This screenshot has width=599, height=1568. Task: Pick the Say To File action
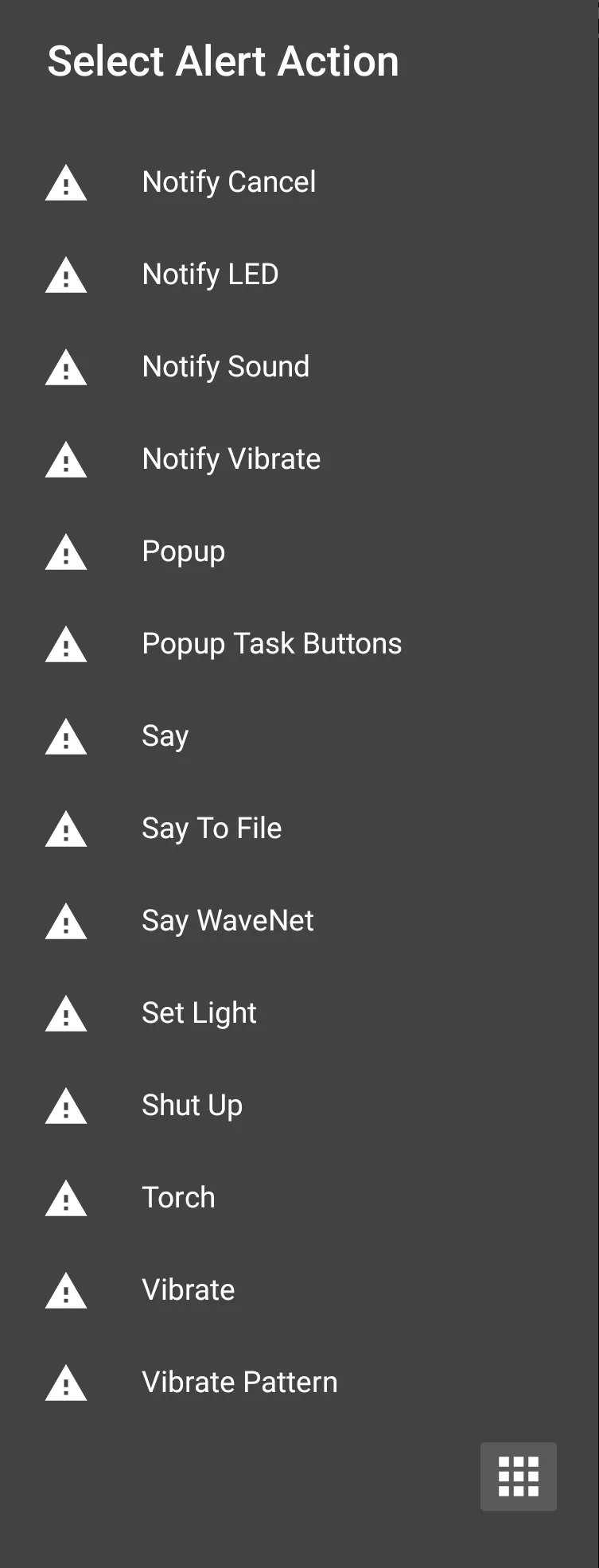point(212,829)
